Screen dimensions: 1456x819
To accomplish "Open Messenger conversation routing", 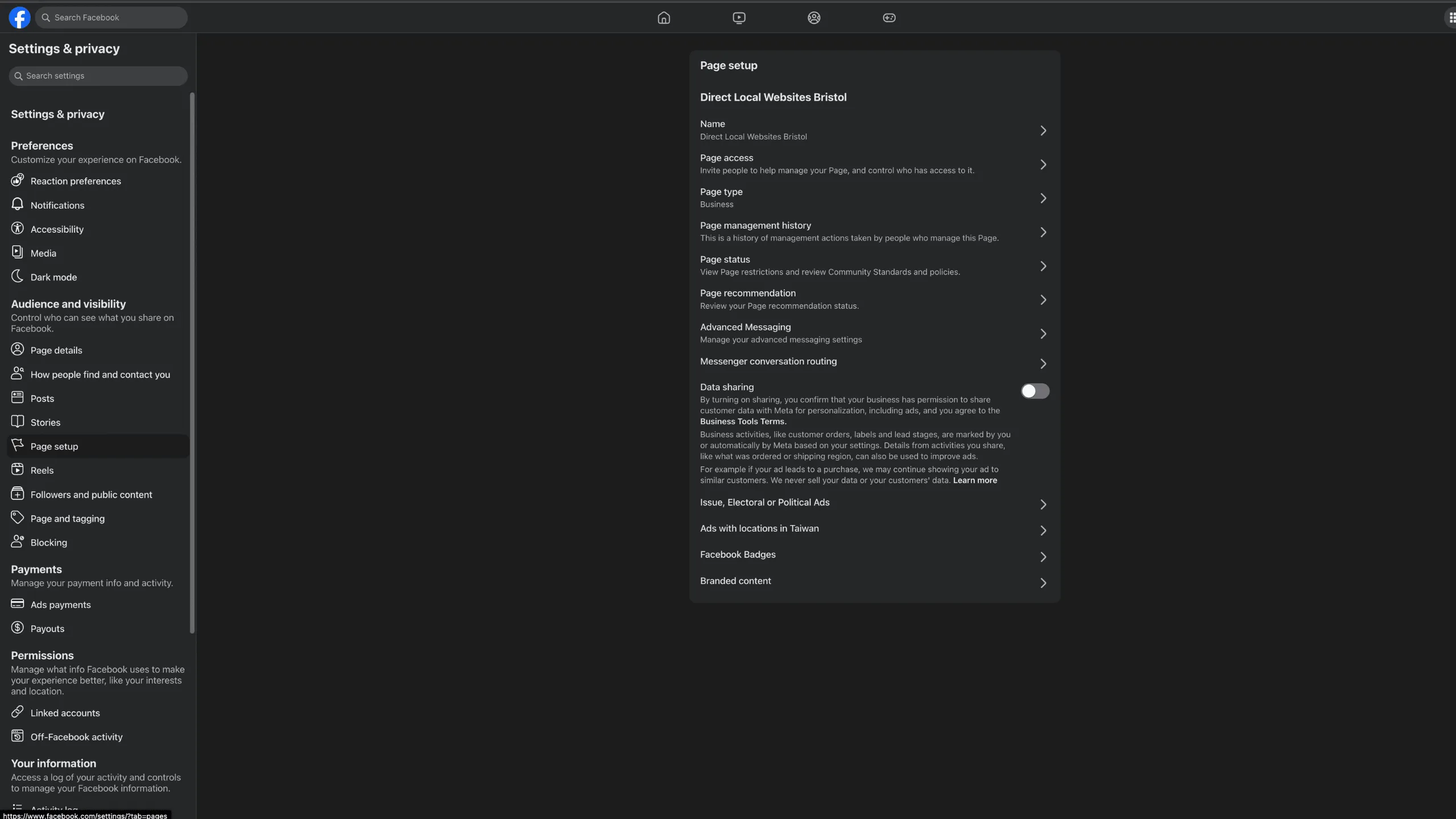I will 875,363.
